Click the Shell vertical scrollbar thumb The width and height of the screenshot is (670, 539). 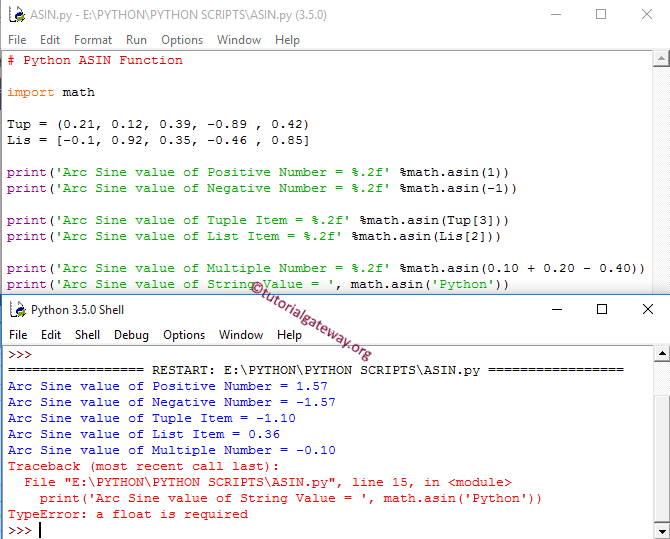click(x=662, y=459)
